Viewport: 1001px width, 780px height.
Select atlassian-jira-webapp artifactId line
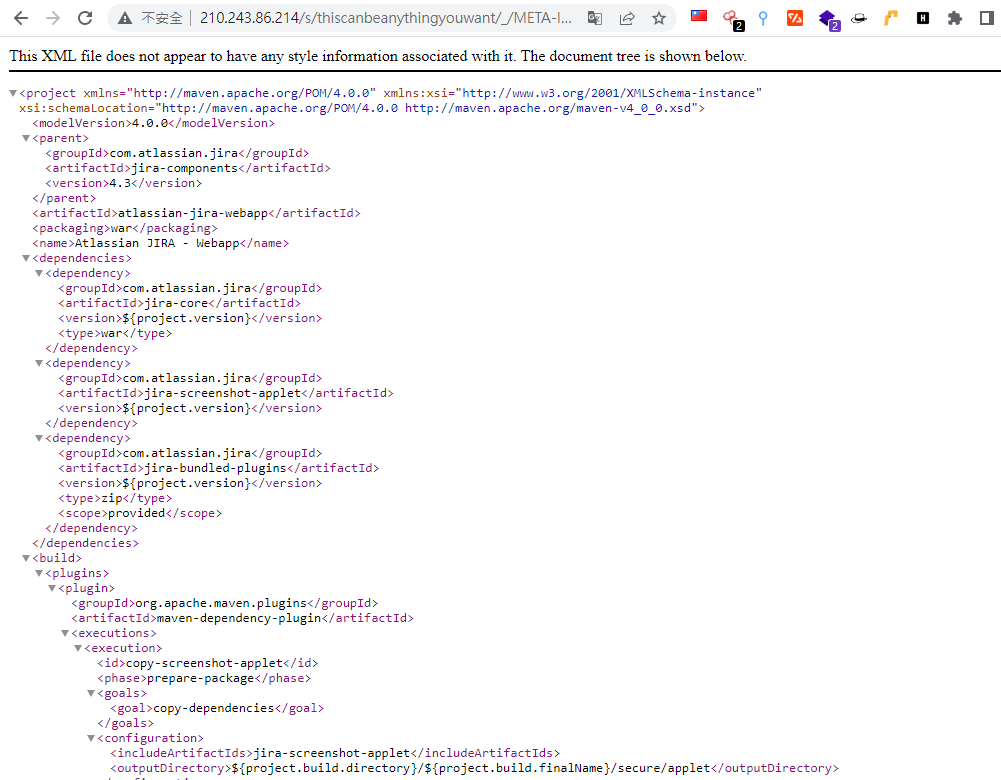[x=196, y=213]
